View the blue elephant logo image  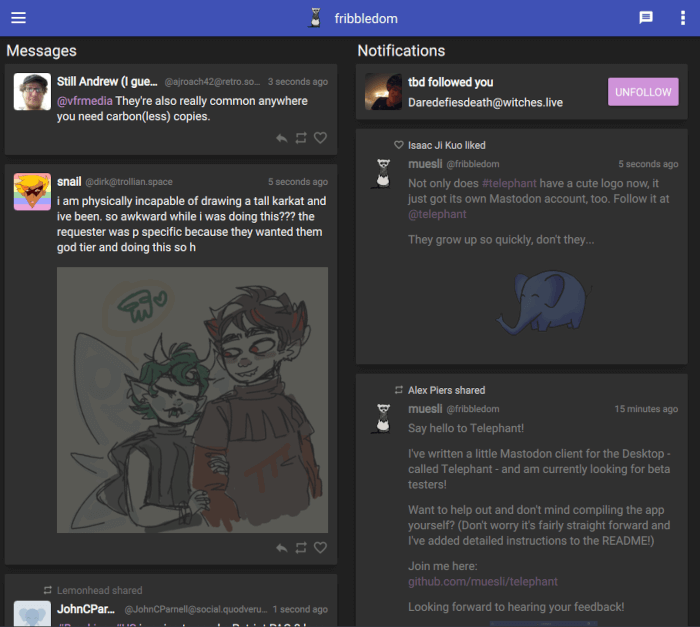tap(543, 303)
